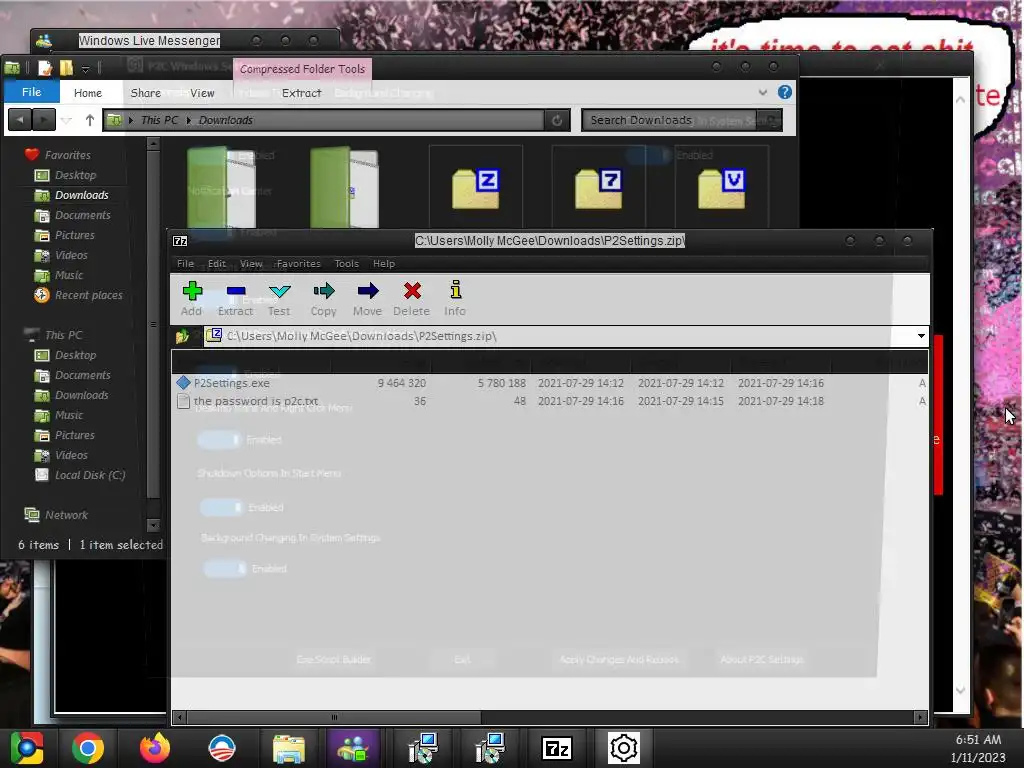This screenshot has height=768, width=1024.
Task: Open 7-Zip from the taskbar
Action: tap(557, 748)
